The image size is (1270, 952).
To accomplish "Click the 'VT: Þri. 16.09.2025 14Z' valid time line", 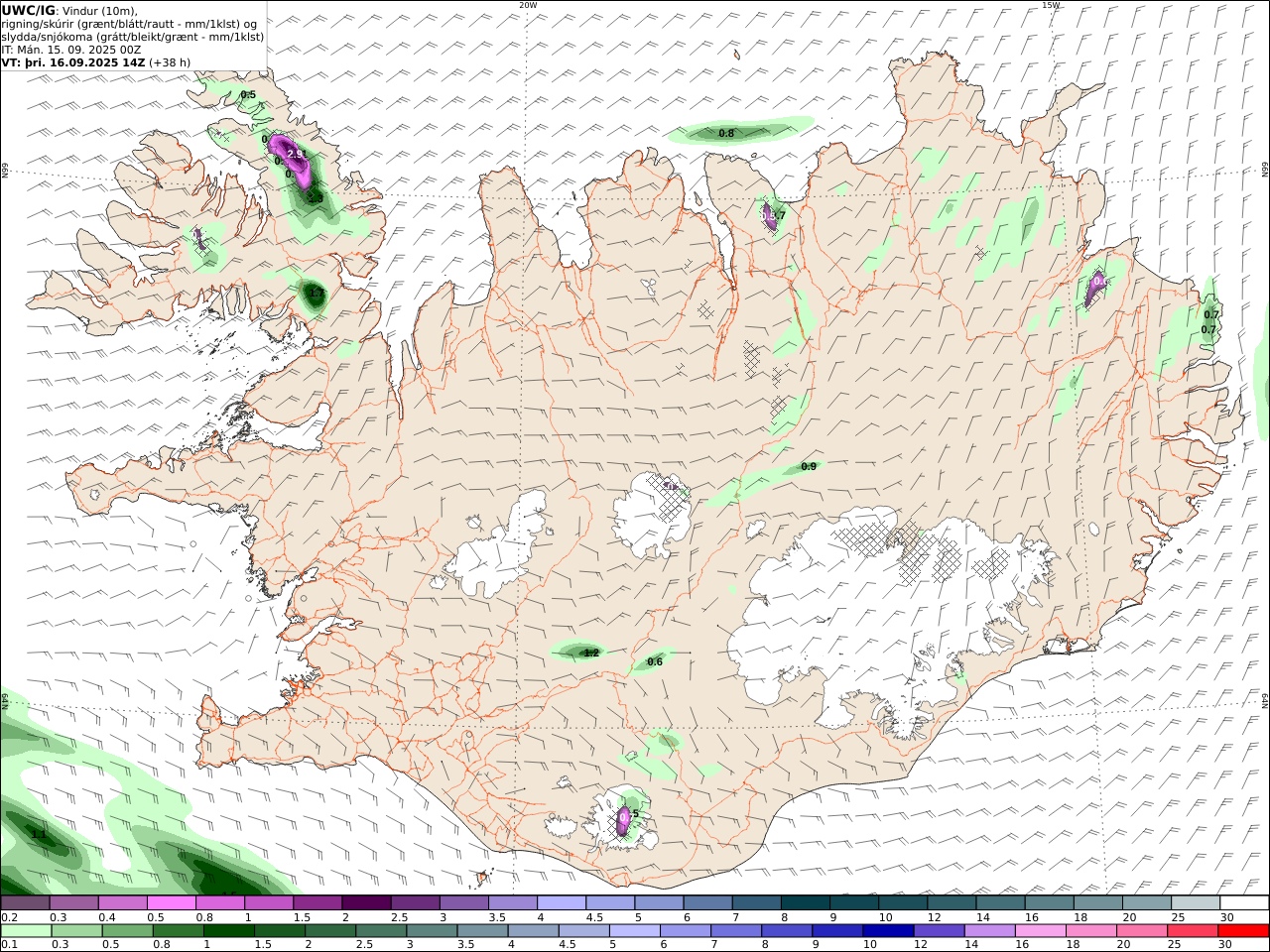I will coord(74,62).
